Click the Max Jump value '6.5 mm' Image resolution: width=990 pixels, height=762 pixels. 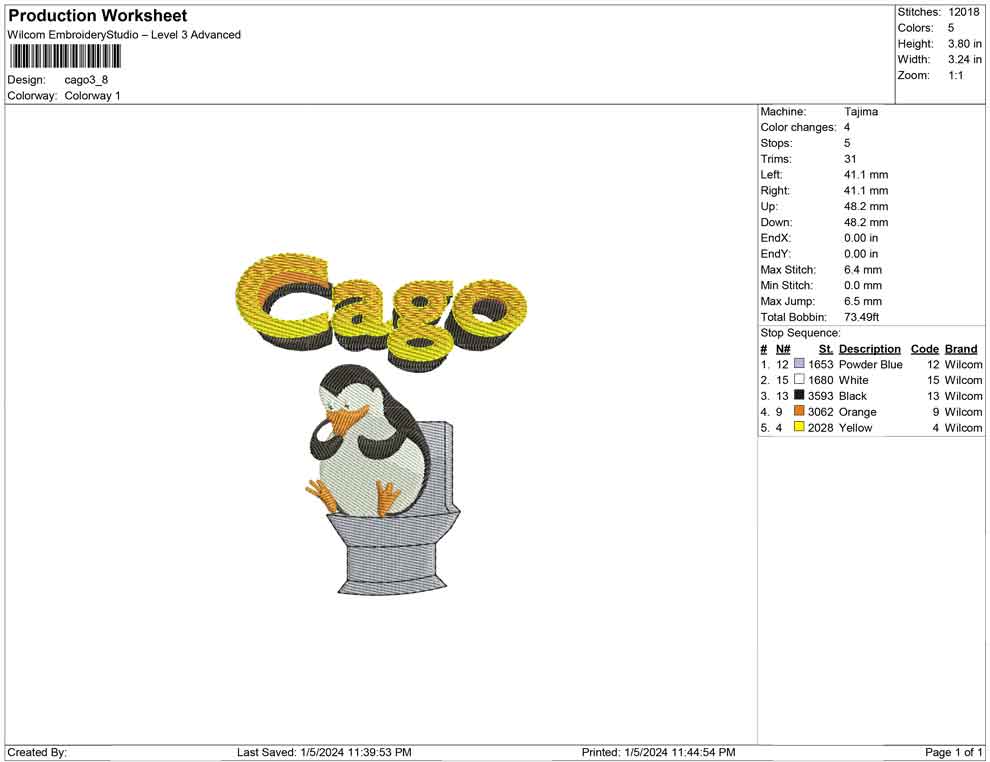pyautogui.click(x=862, y=301)
